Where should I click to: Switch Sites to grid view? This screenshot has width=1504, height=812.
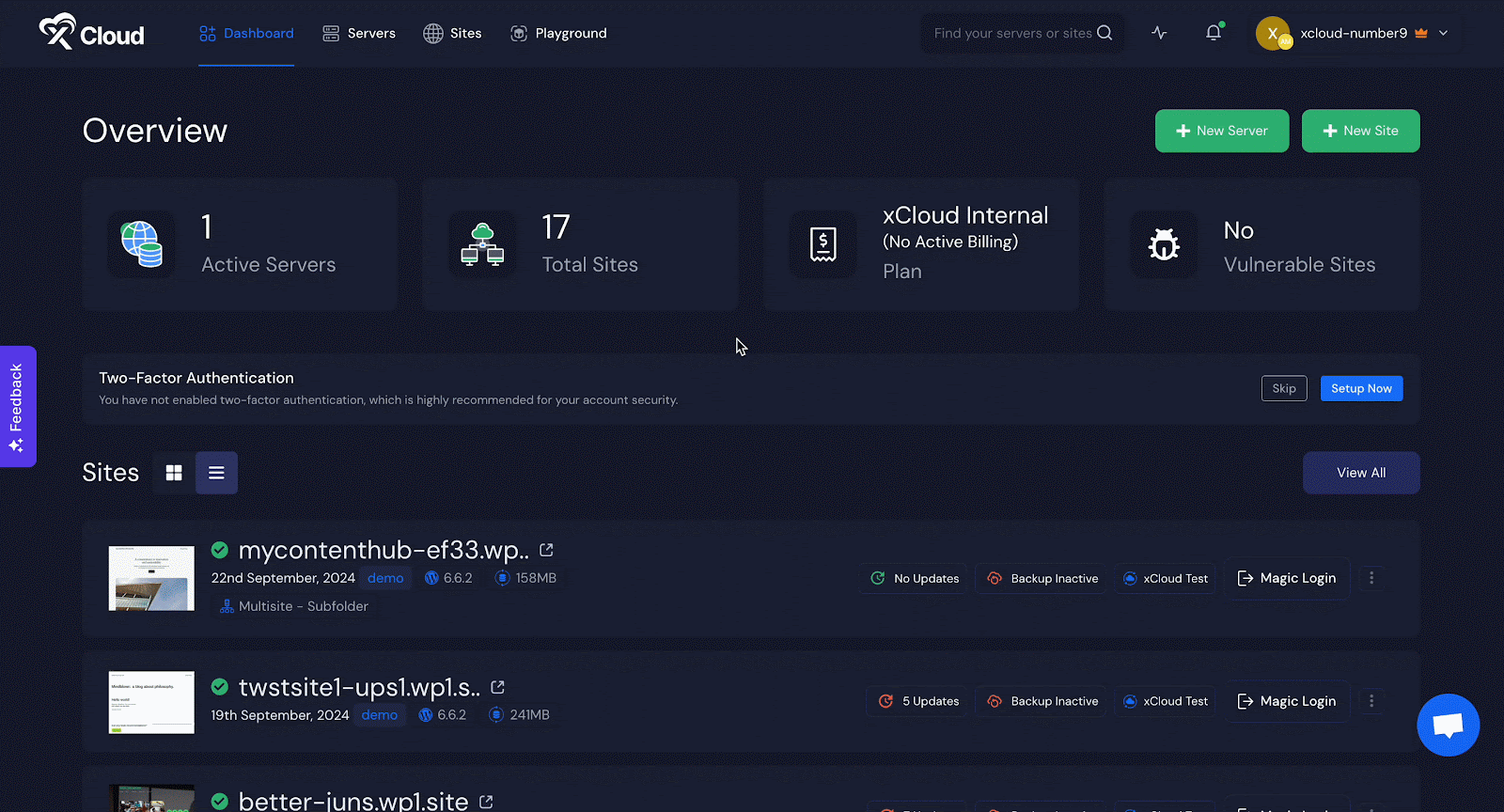click(174, 473)
